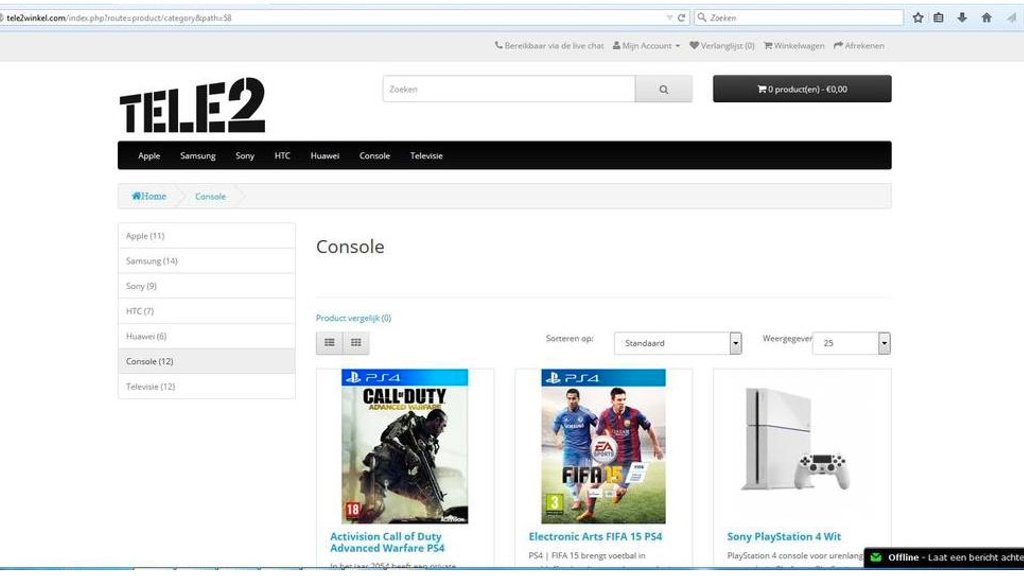Open the bookmarks list icon in the browser toolbar

[x=939, y=18]
